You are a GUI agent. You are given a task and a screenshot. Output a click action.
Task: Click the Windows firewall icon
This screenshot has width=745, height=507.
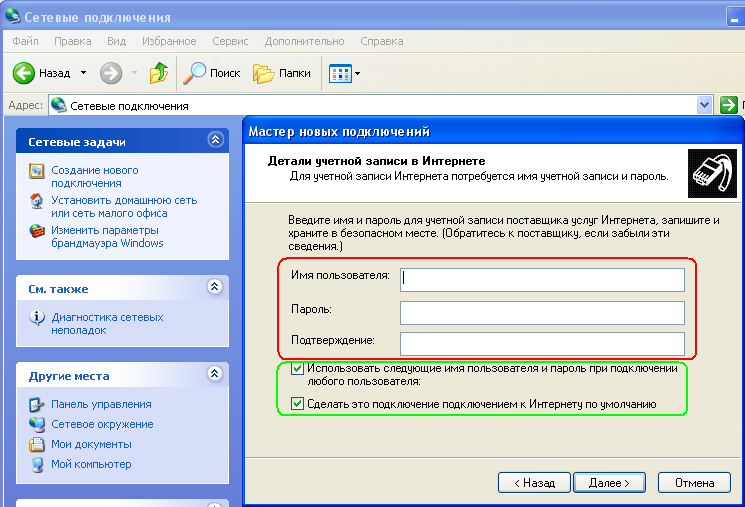pyautogui.click(x=37, y=231)
